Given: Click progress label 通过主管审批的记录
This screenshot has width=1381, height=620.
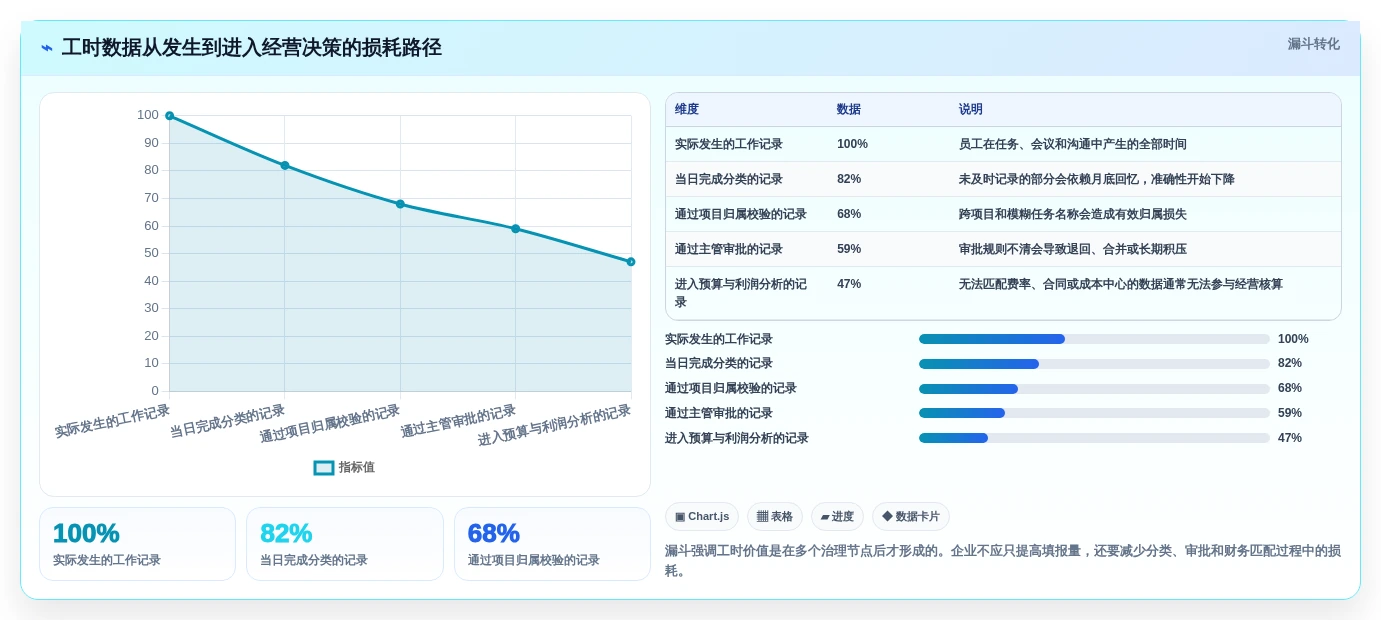Looking at the screenshot, I should pyautogui.click(x=719, y=413).
